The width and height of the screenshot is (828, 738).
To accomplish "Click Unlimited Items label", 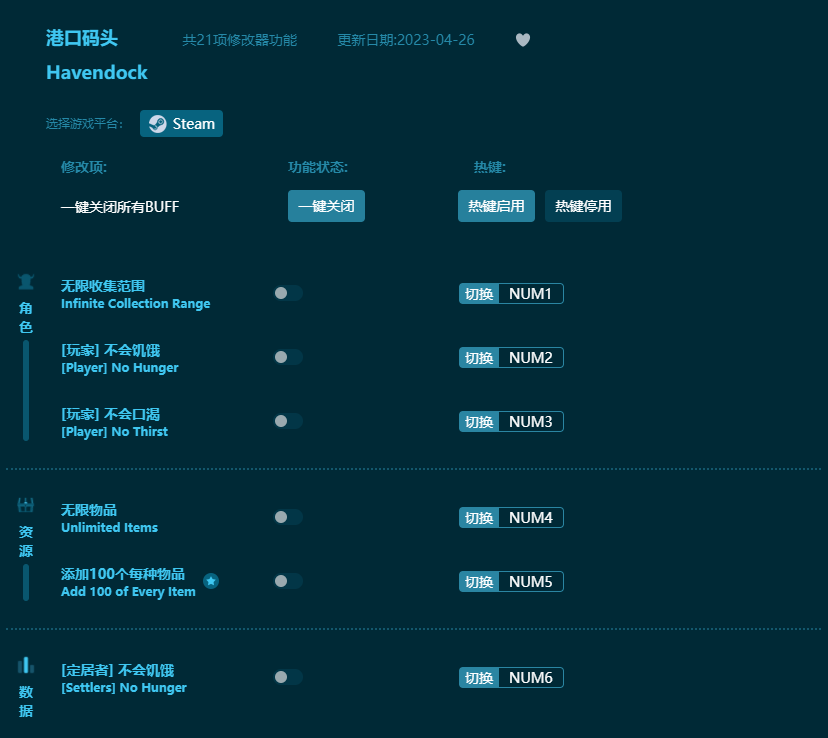I will (109, 527).
